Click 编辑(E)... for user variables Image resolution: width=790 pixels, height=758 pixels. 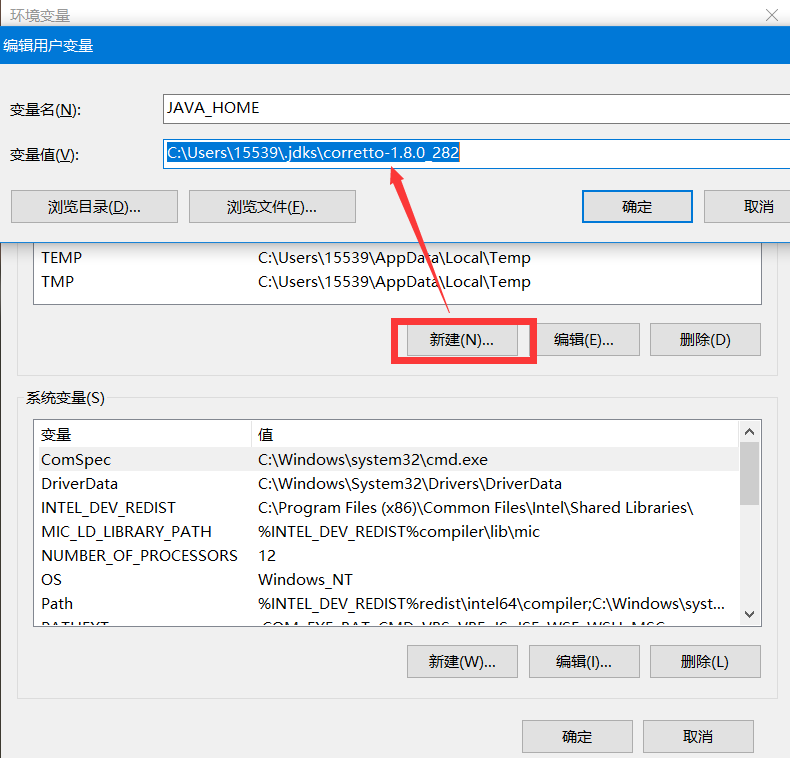[x=584, y=340]
